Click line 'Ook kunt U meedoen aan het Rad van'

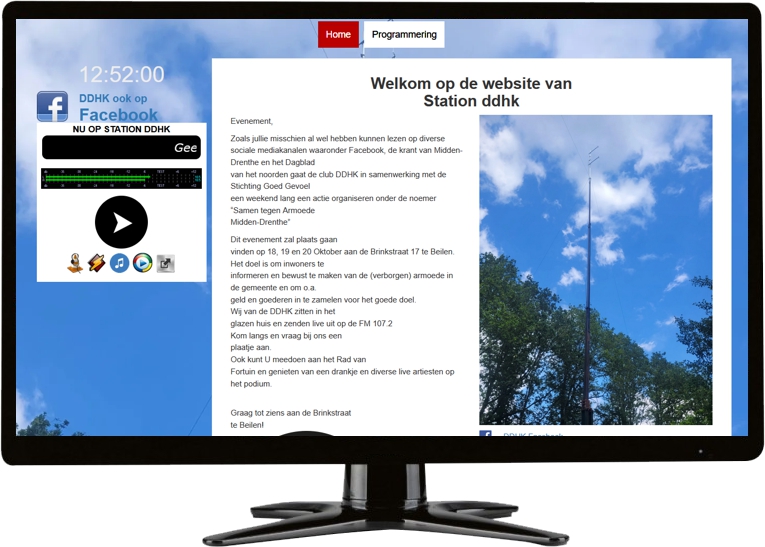298,360
